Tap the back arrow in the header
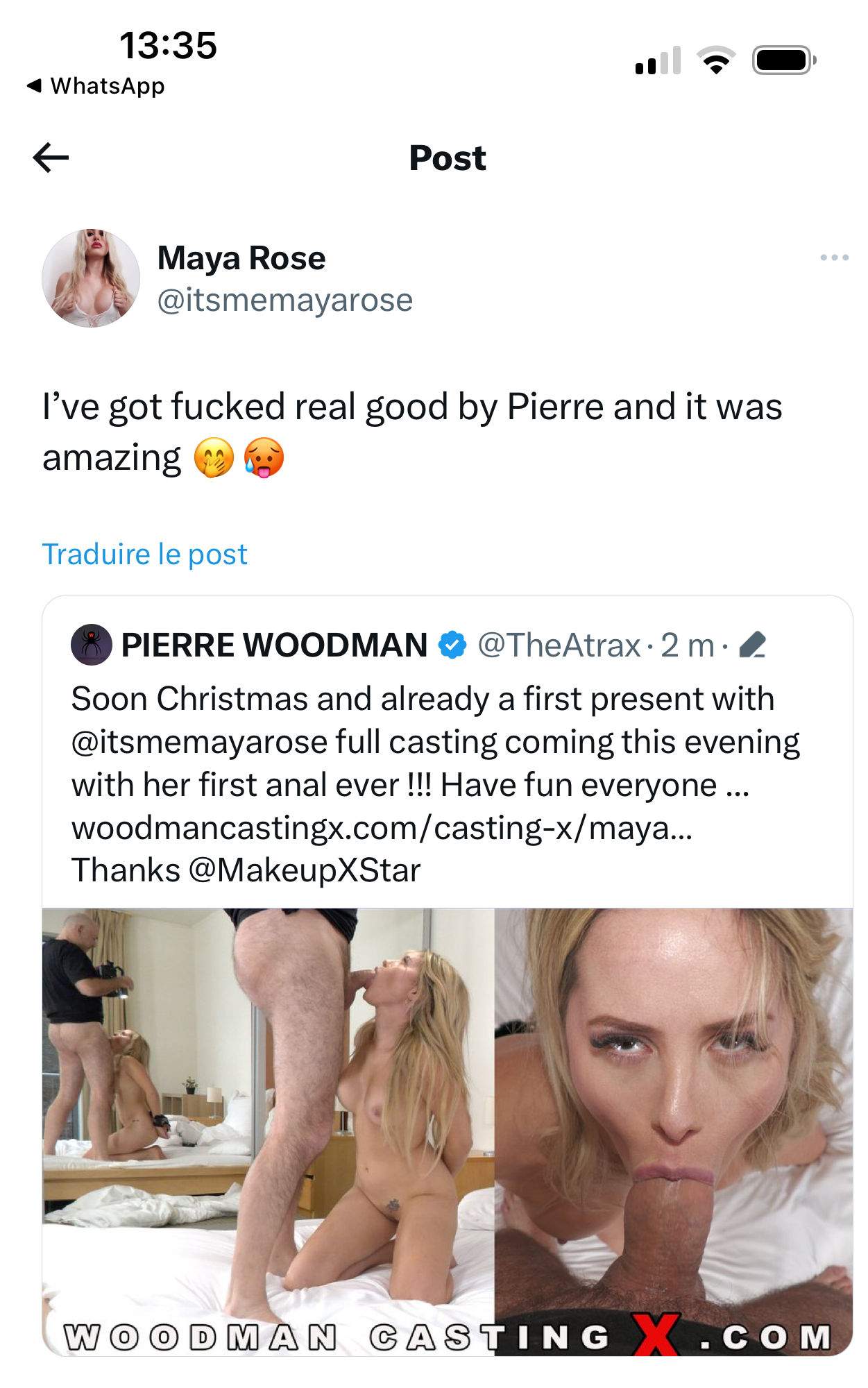Viewport: 868px width, 1388px height. 51,158
